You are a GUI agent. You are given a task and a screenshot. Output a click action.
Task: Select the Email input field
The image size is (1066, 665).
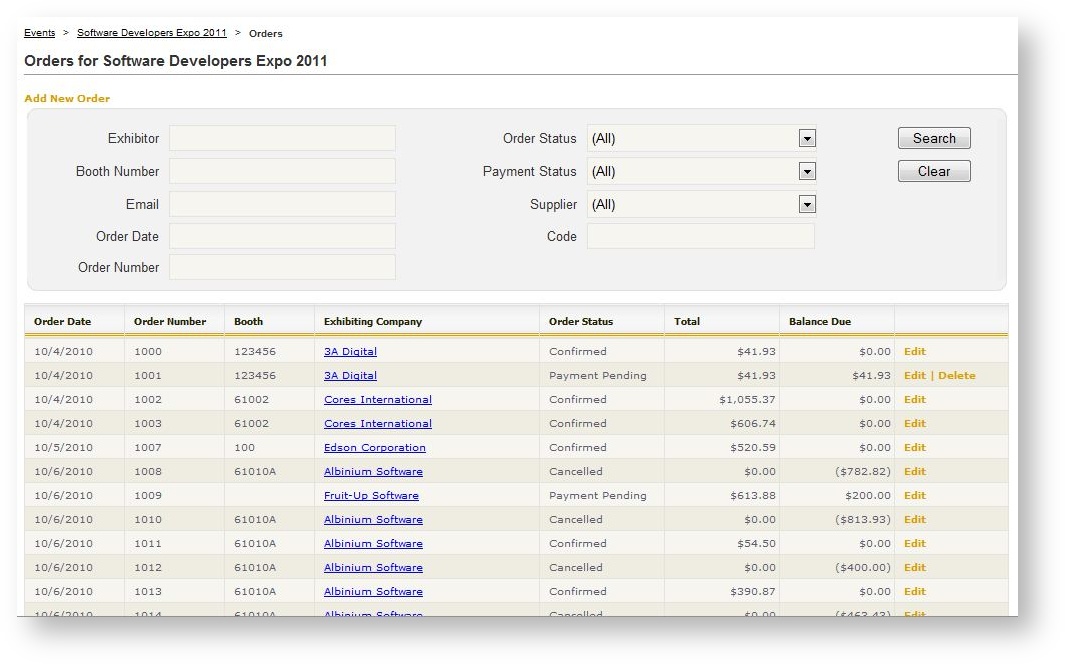(x=282, y=204)
